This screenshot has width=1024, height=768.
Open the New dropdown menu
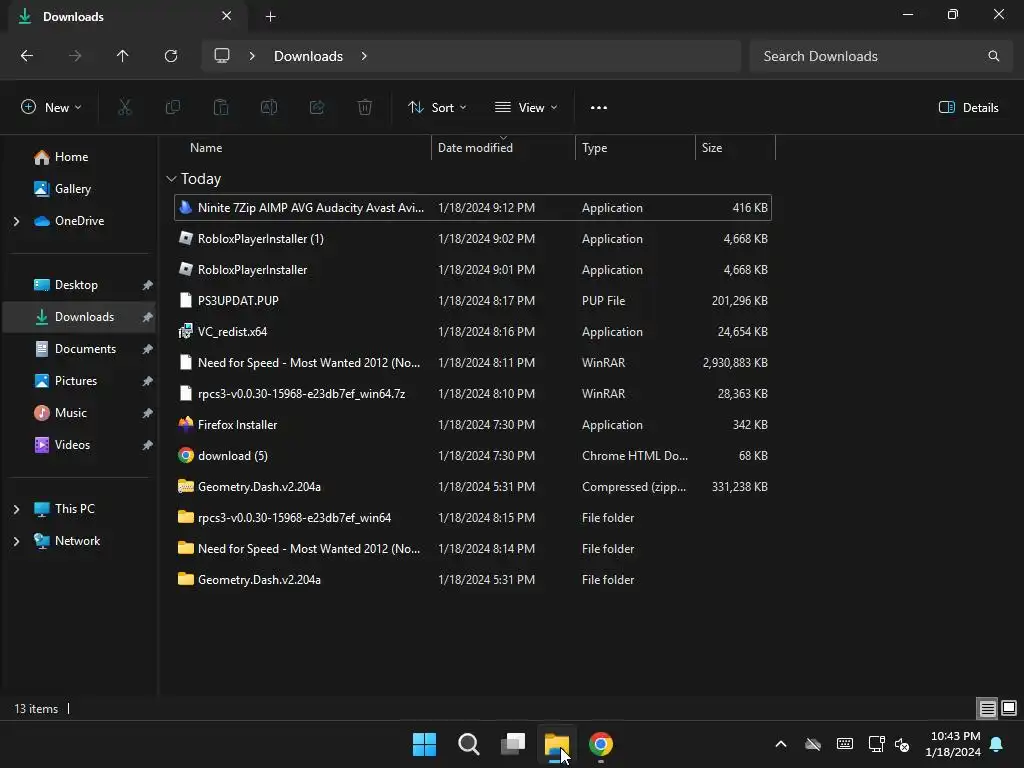tap(51, 108)
